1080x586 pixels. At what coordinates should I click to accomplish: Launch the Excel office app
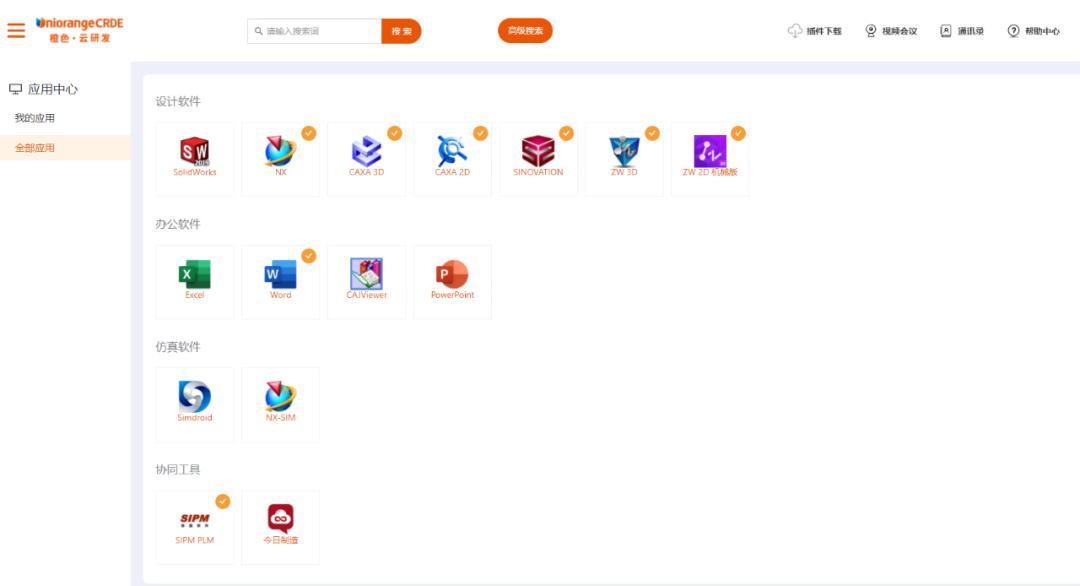(x=195, y=282)
